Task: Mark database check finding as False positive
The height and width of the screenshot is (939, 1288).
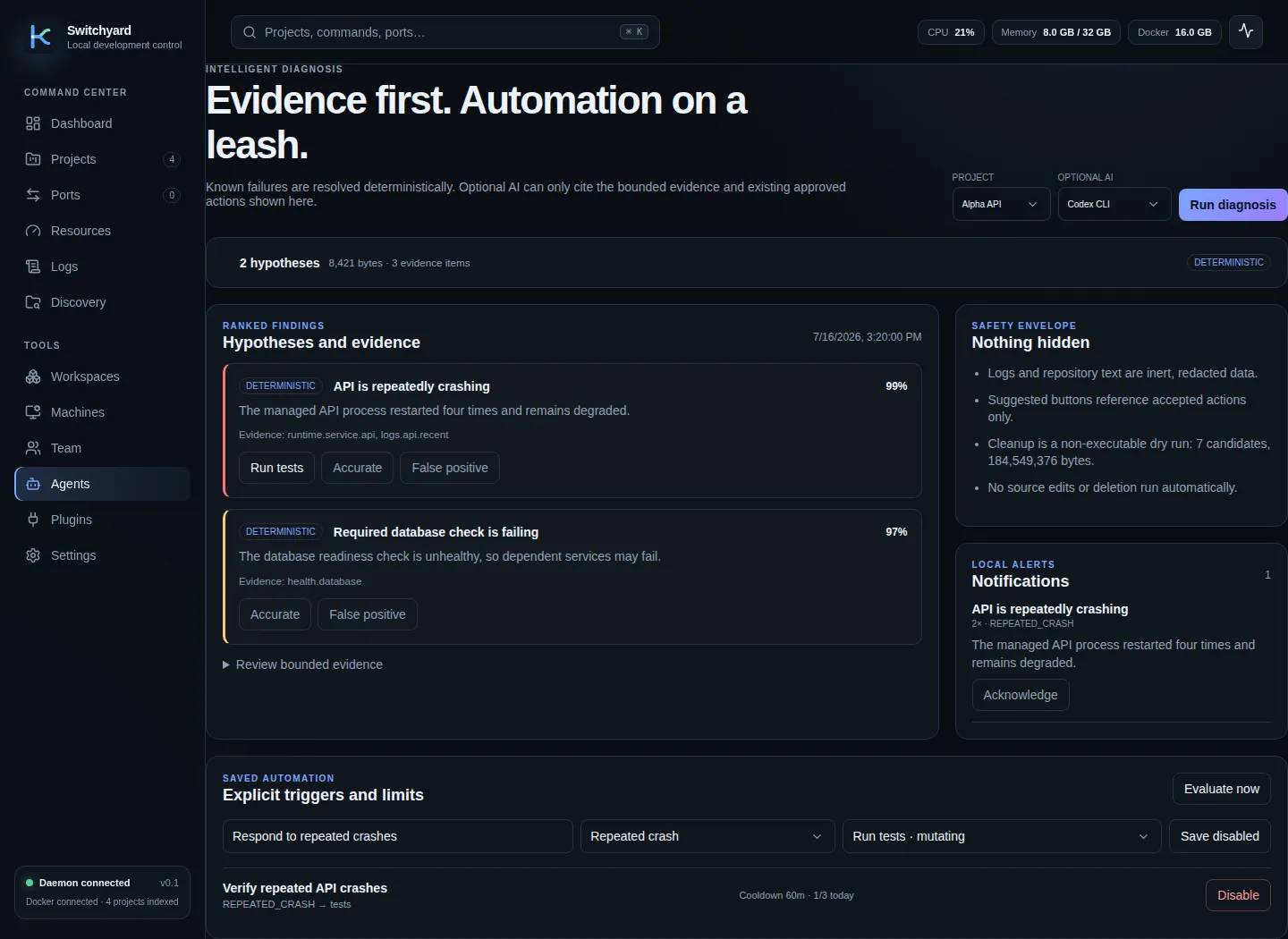Action: click(368, 614)
